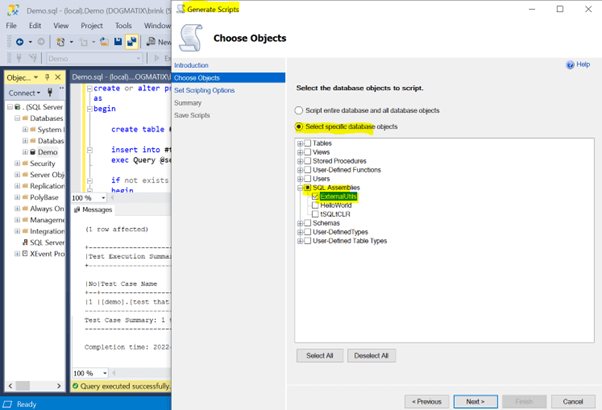The width and height of the screenshot is (602, 410).
Task: Click the Cancel button in the wizard
Action: pos(573,402)
